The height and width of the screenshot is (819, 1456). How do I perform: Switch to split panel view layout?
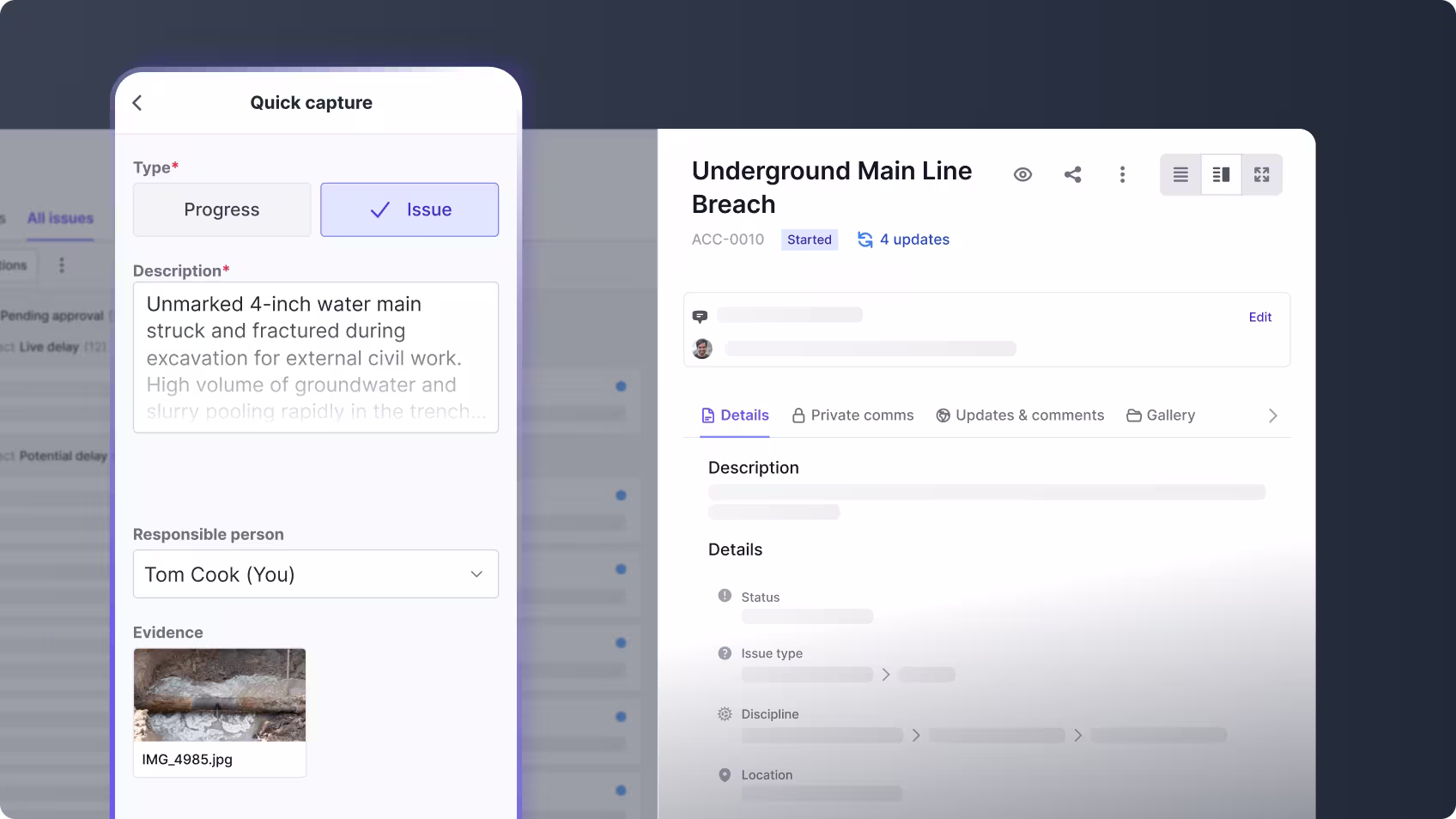pos(1221,174)
